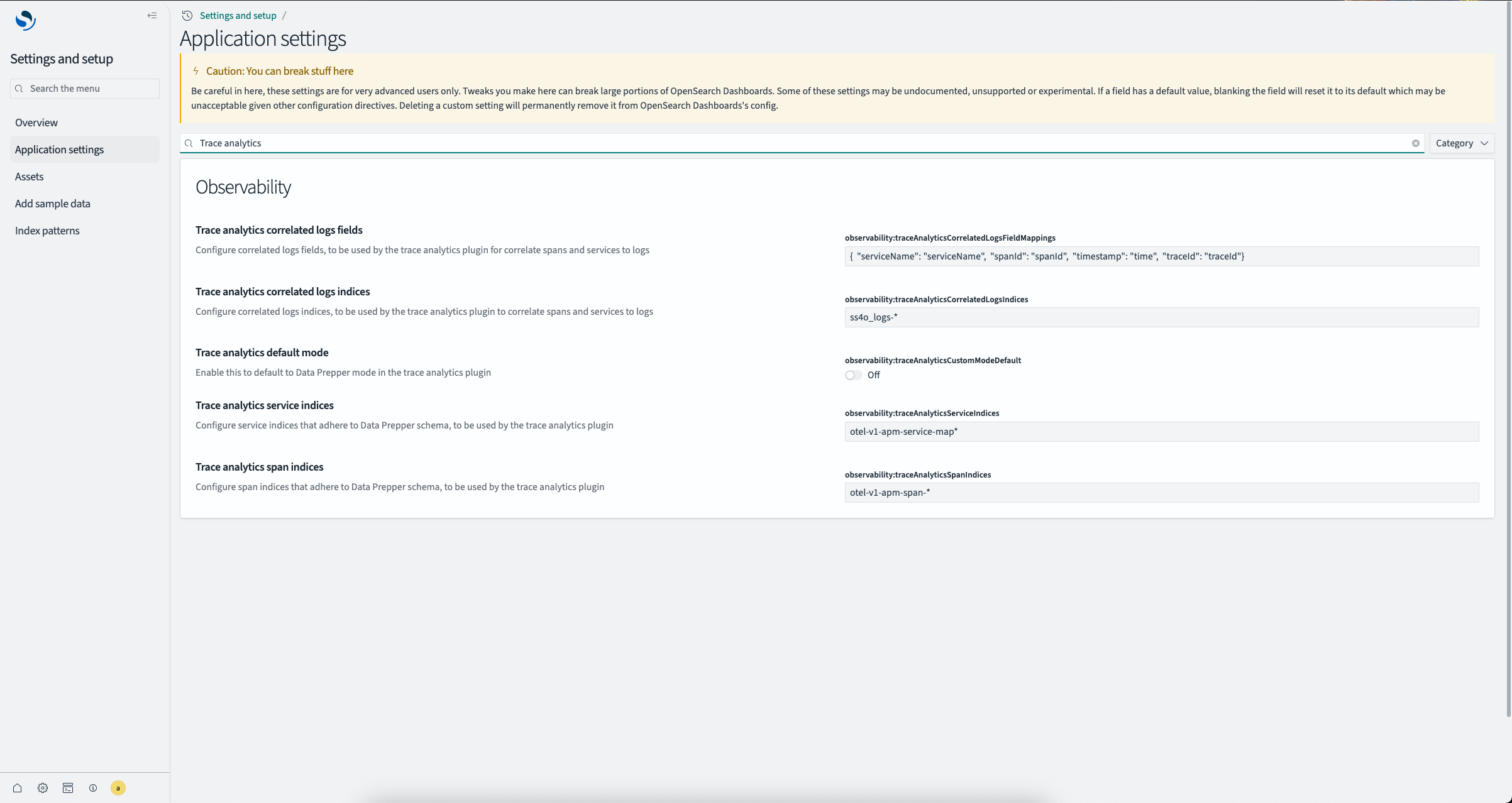The image size is (1512, 803).
Task: Select Index patterns in the sidebar
Action: coord(47,230)
